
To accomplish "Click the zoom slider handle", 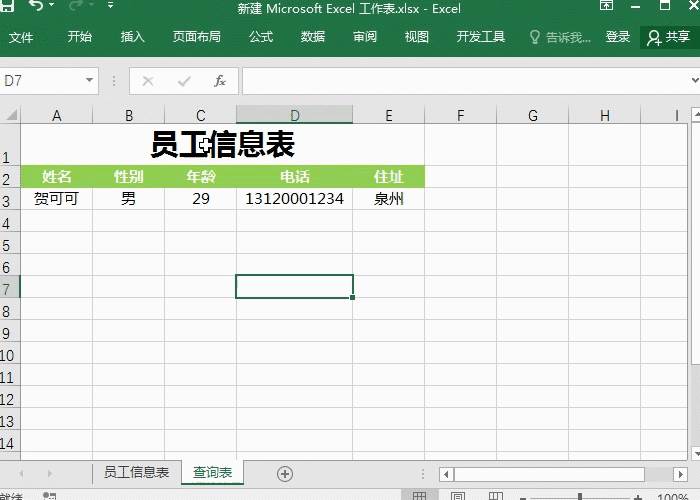I will (x=580, y=496).
